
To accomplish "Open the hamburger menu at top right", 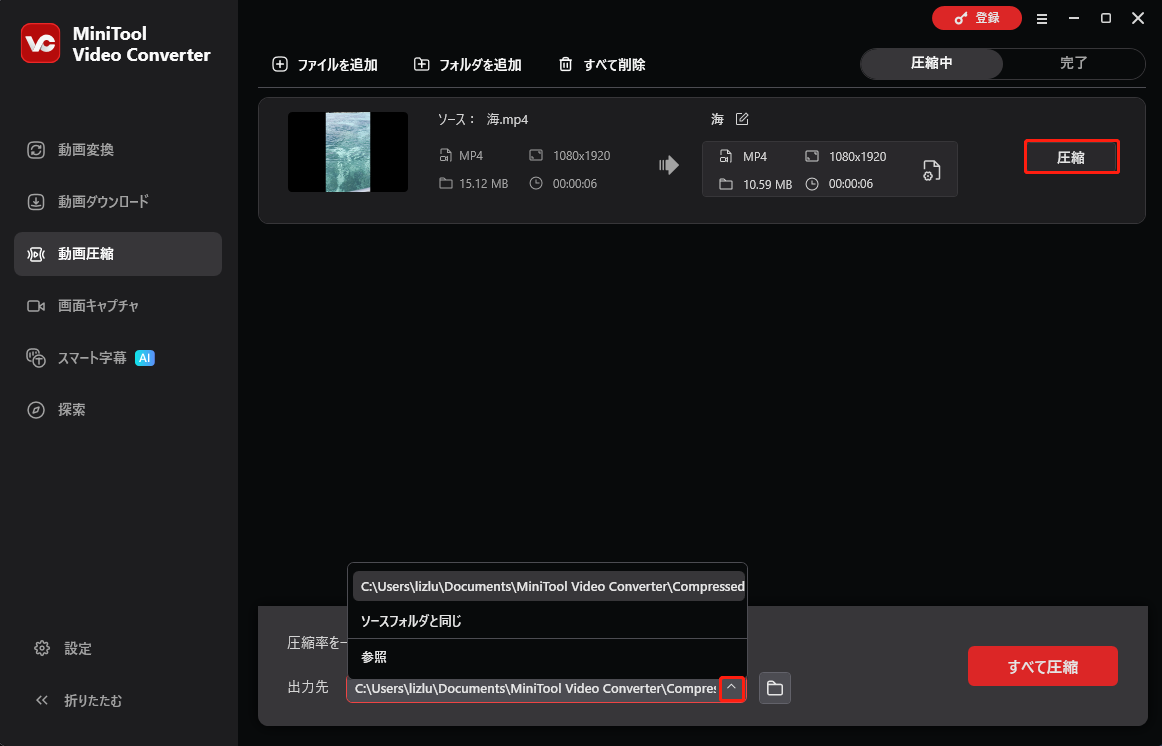I will [x=1041, y=18].
